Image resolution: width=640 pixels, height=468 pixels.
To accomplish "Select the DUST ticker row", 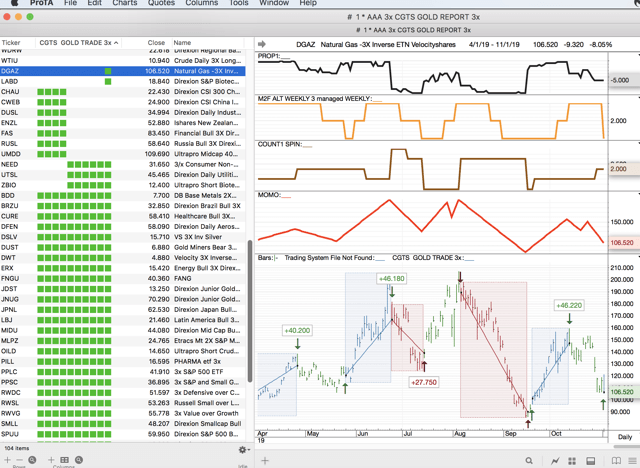I will tap(122, 247).
